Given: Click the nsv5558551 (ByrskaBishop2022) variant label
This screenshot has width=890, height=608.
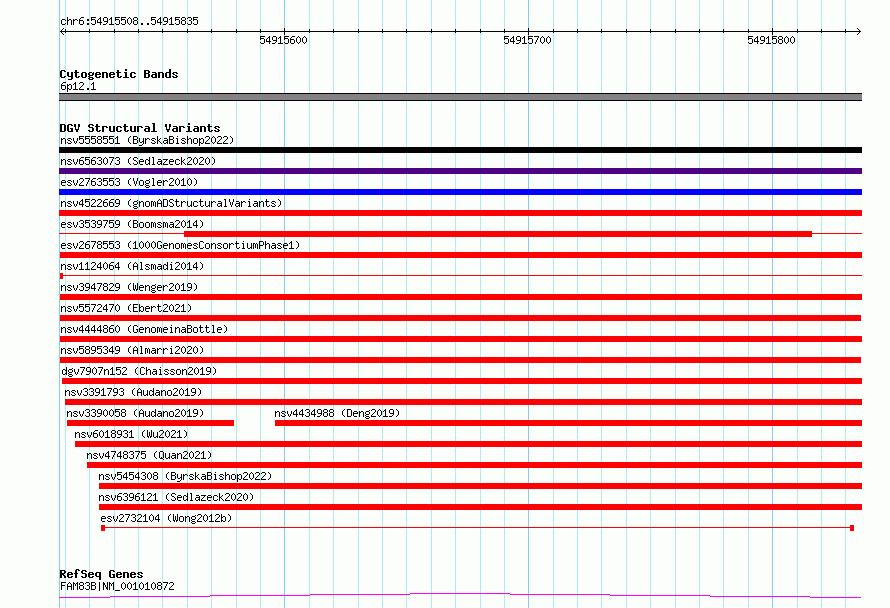Looking at the screenshot, I should tap(147, 140).
